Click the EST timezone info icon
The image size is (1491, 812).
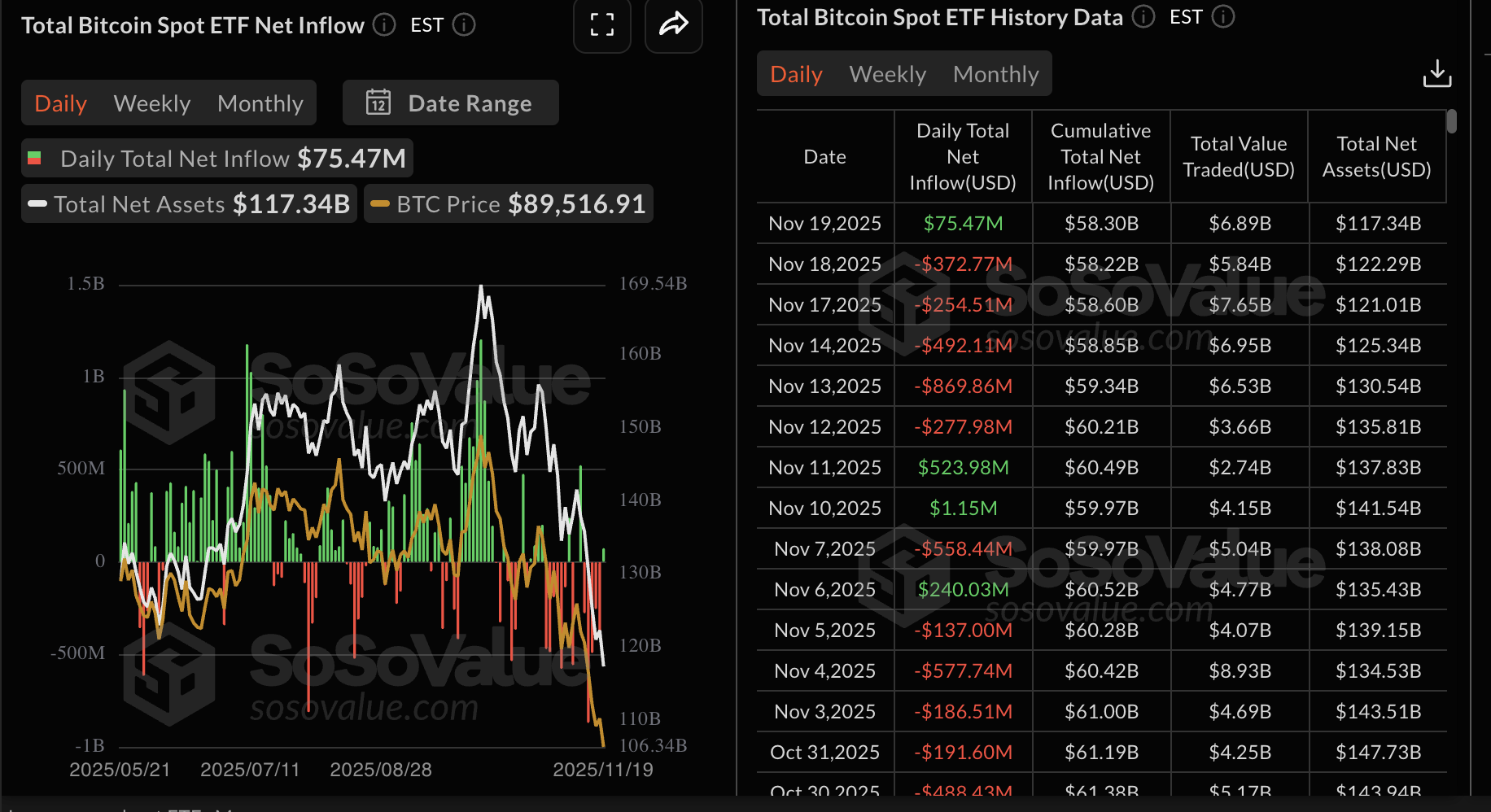point(464,24)
